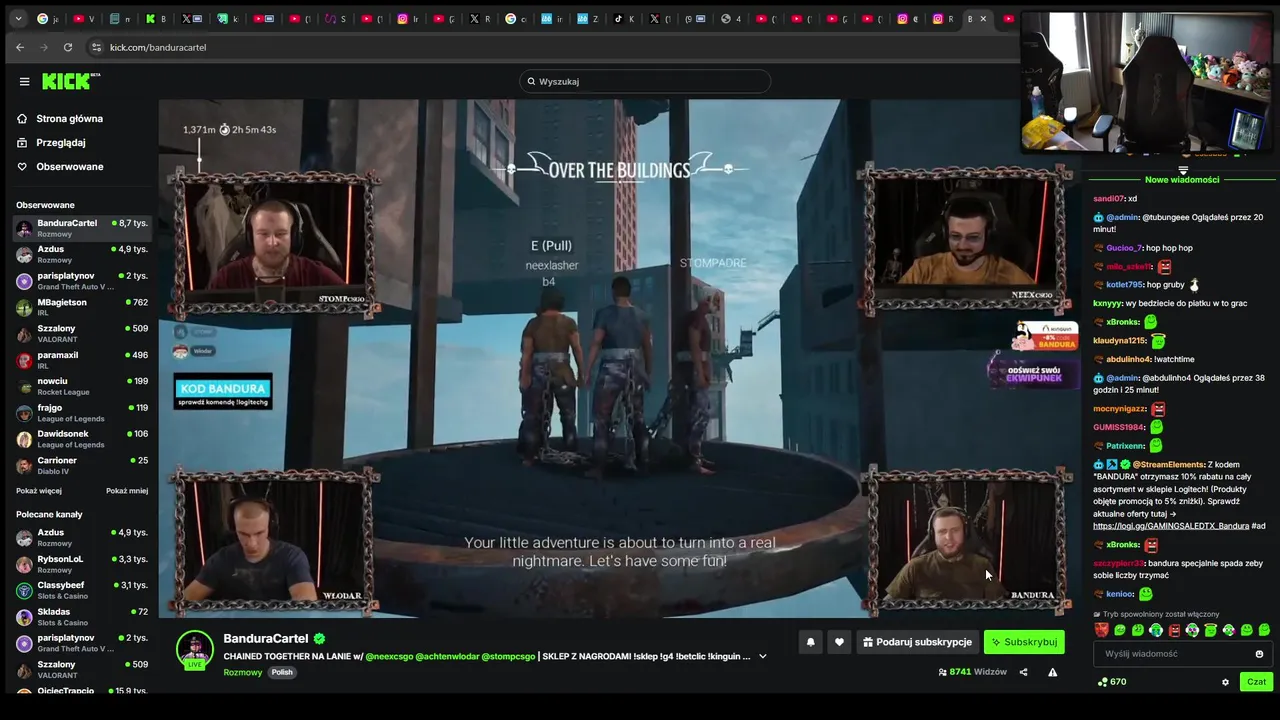Collapse list with Pokaż mniej
1280x720 pixels.
tap(127, 491)
